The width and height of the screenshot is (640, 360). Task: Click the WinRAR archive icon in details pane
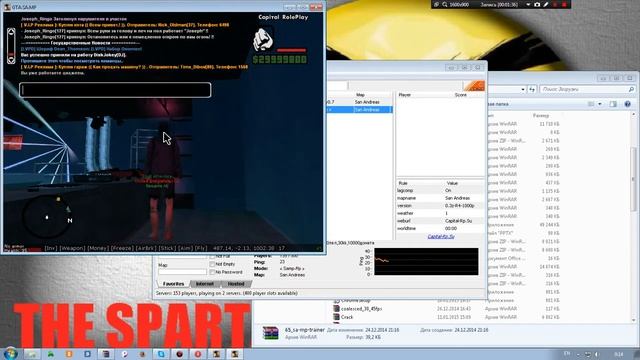click(270, 333)
